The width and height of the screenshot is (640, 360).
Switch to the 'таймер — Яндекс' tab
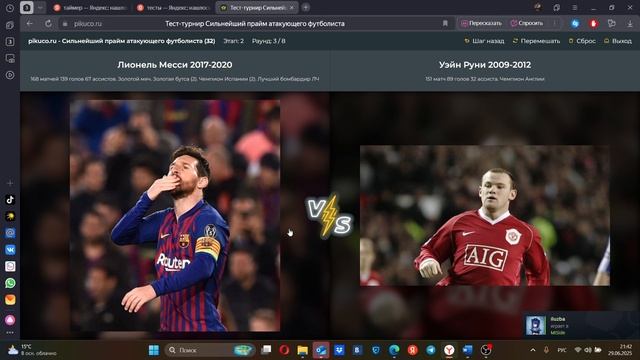pos(90,8)
